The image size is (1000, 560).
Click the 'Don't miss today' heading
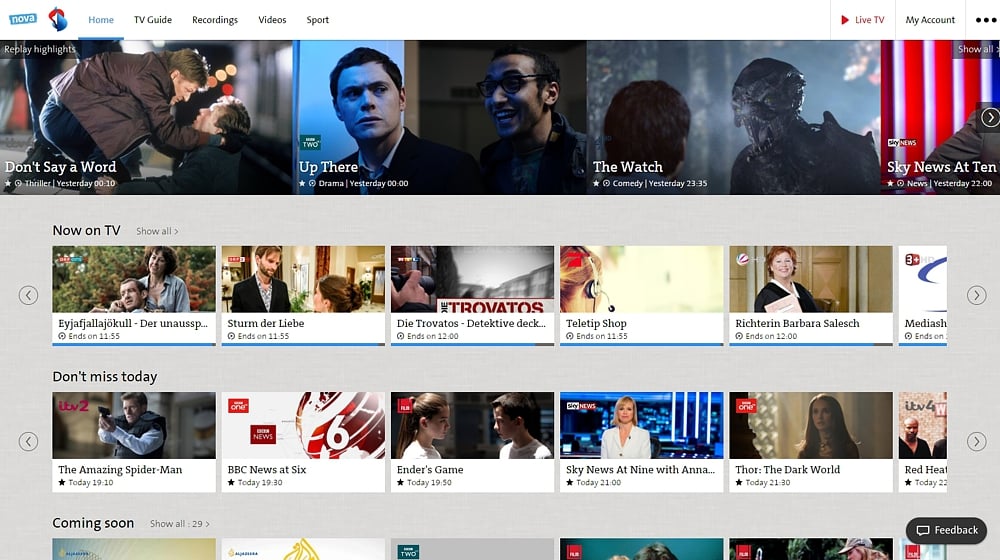[105, 376]
